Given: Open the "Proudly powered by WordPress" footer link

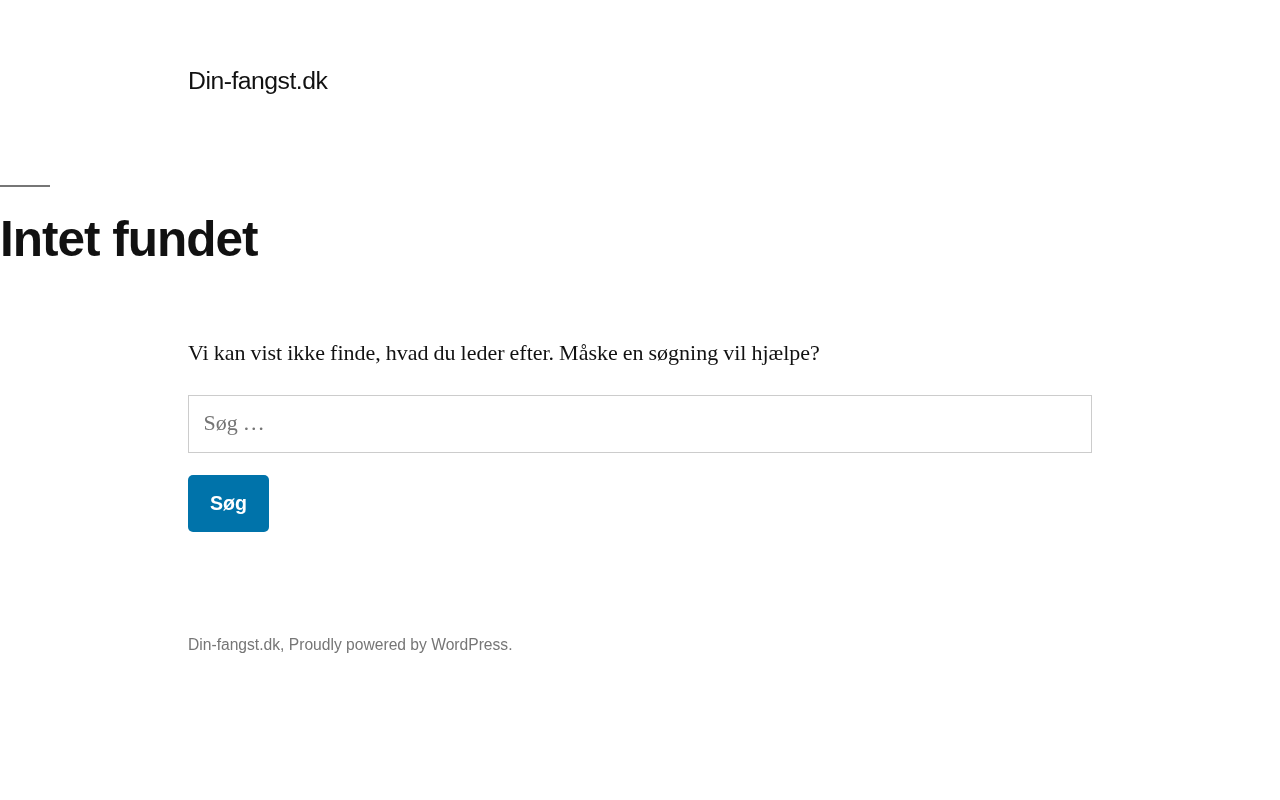Looking at the screenshot, I should click(399, 645).
